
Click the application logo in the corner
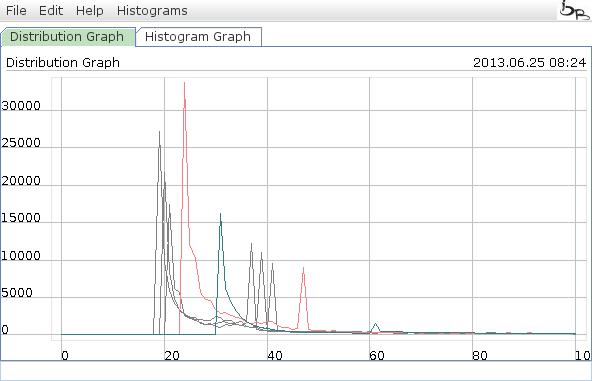pos(574,10)
